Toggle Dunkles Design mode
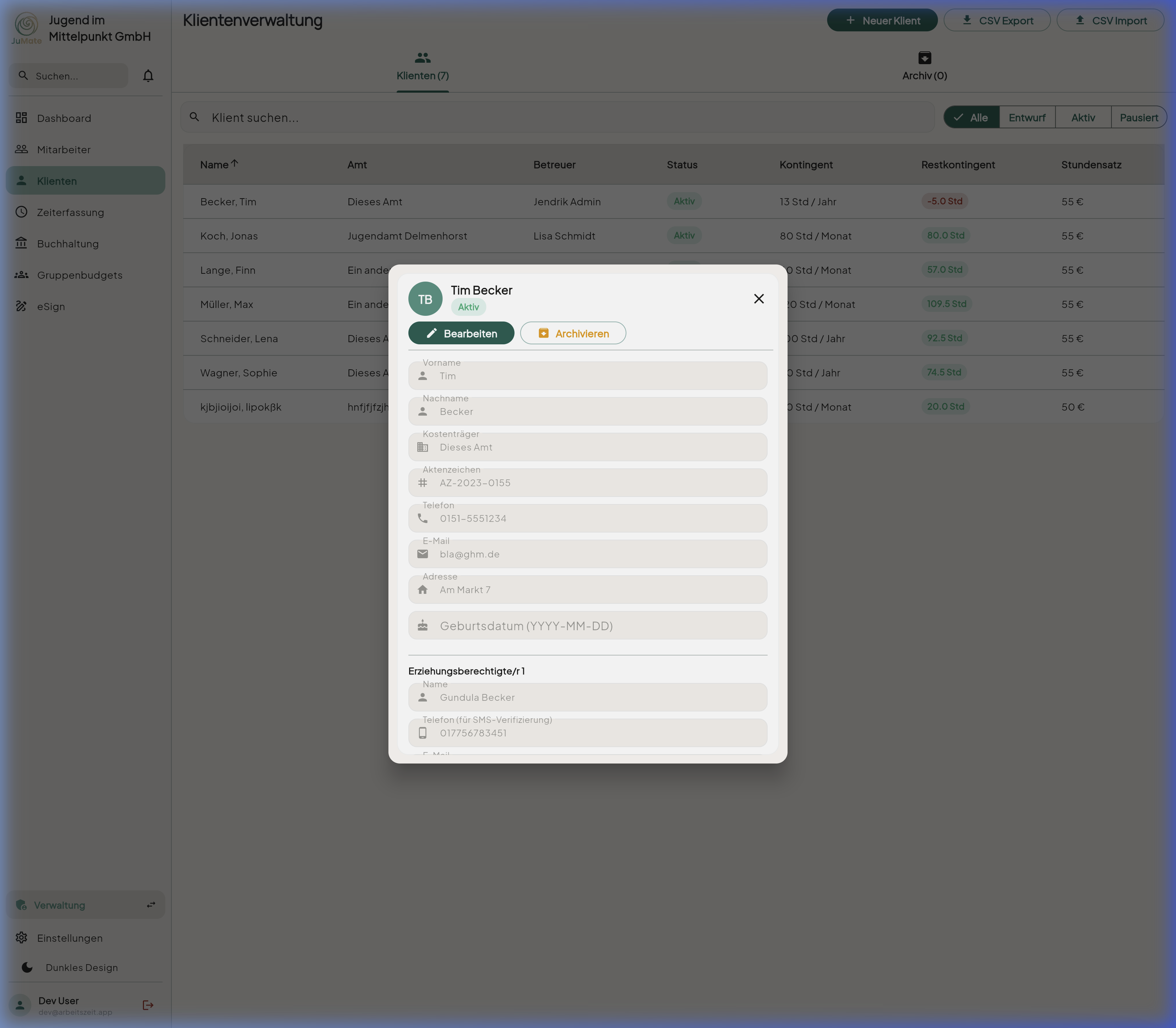This screenshot has width=1176, height=1028. pos(81,967)
